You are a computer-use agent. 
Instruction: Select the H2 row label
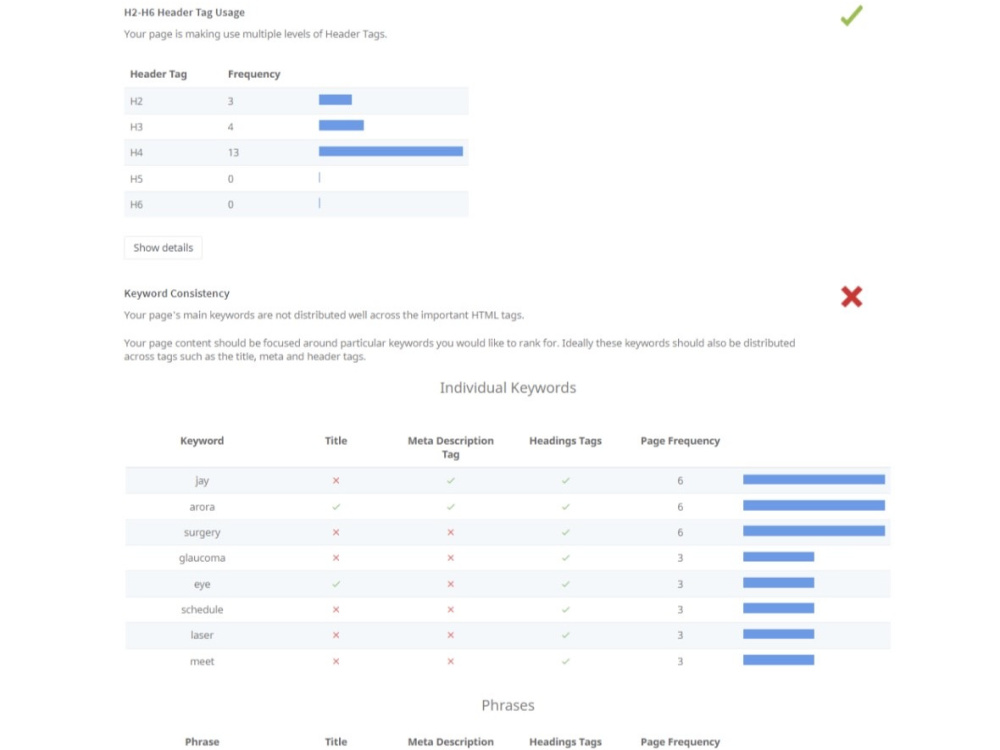(x=136, y=101)
